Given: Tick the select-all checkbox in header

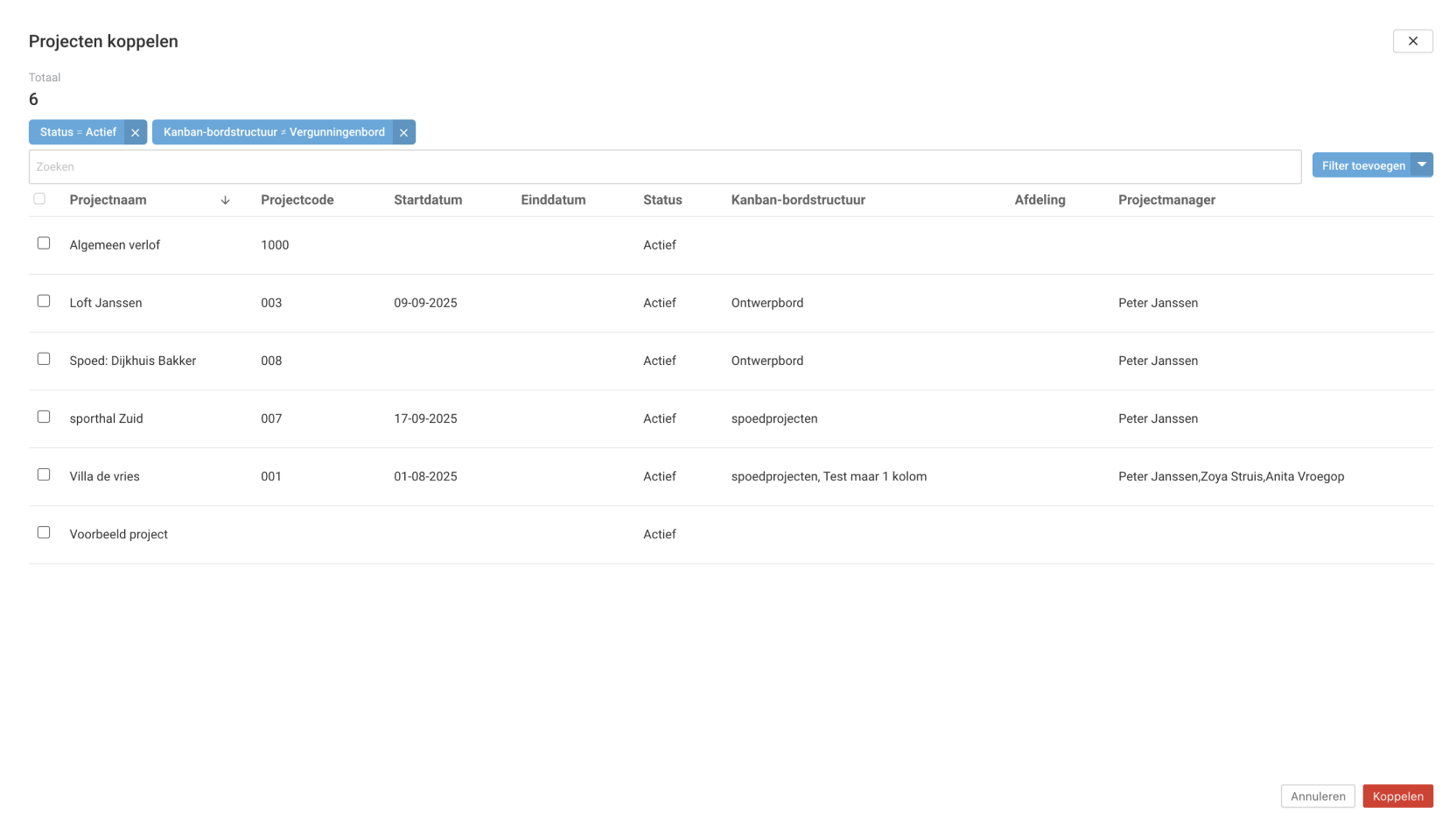Looking at the screenshot, I should [x=39, y=200].
